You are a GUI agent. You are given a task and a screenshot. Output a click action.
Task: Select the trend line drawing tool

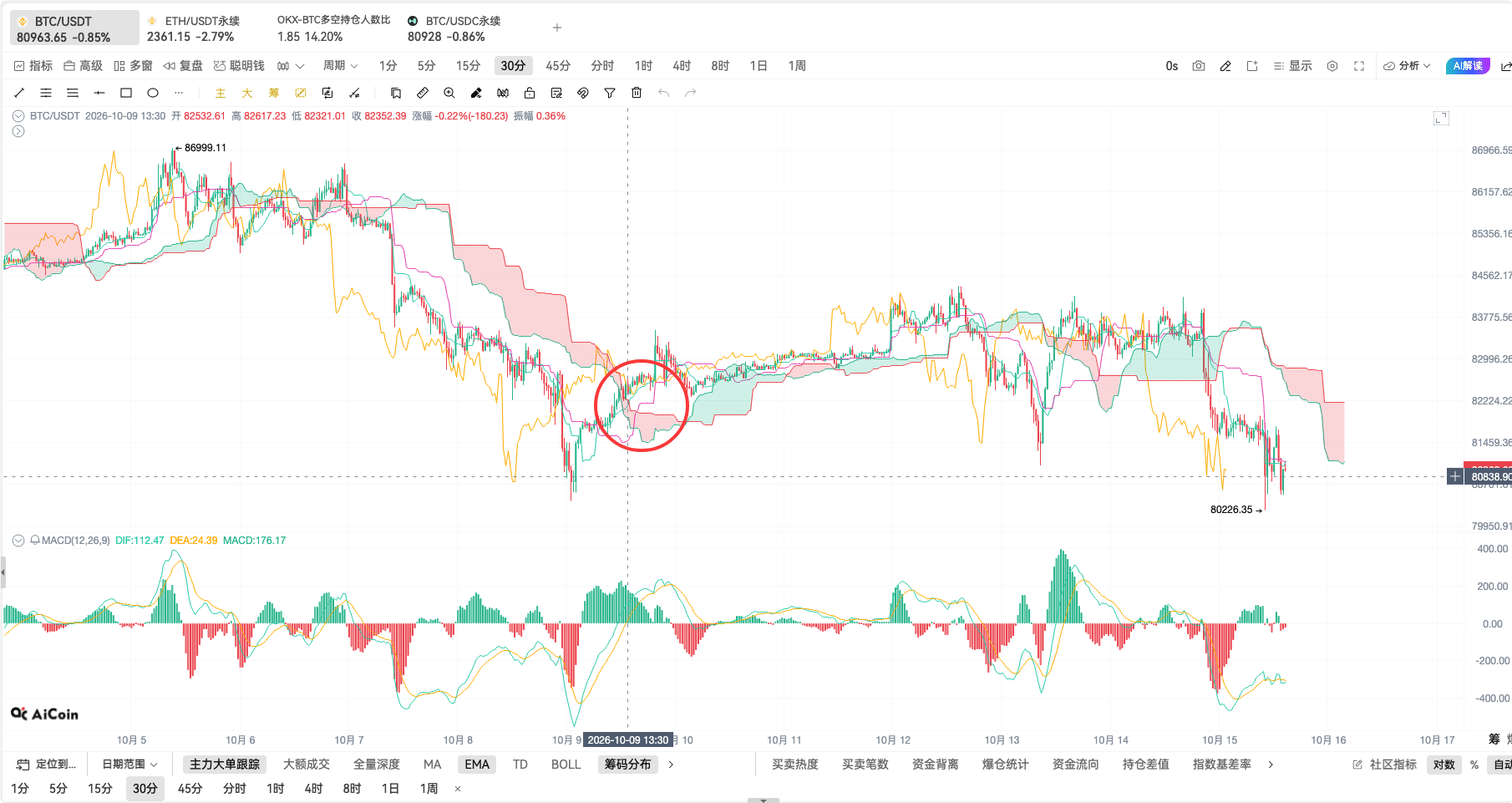coord(19,93)
